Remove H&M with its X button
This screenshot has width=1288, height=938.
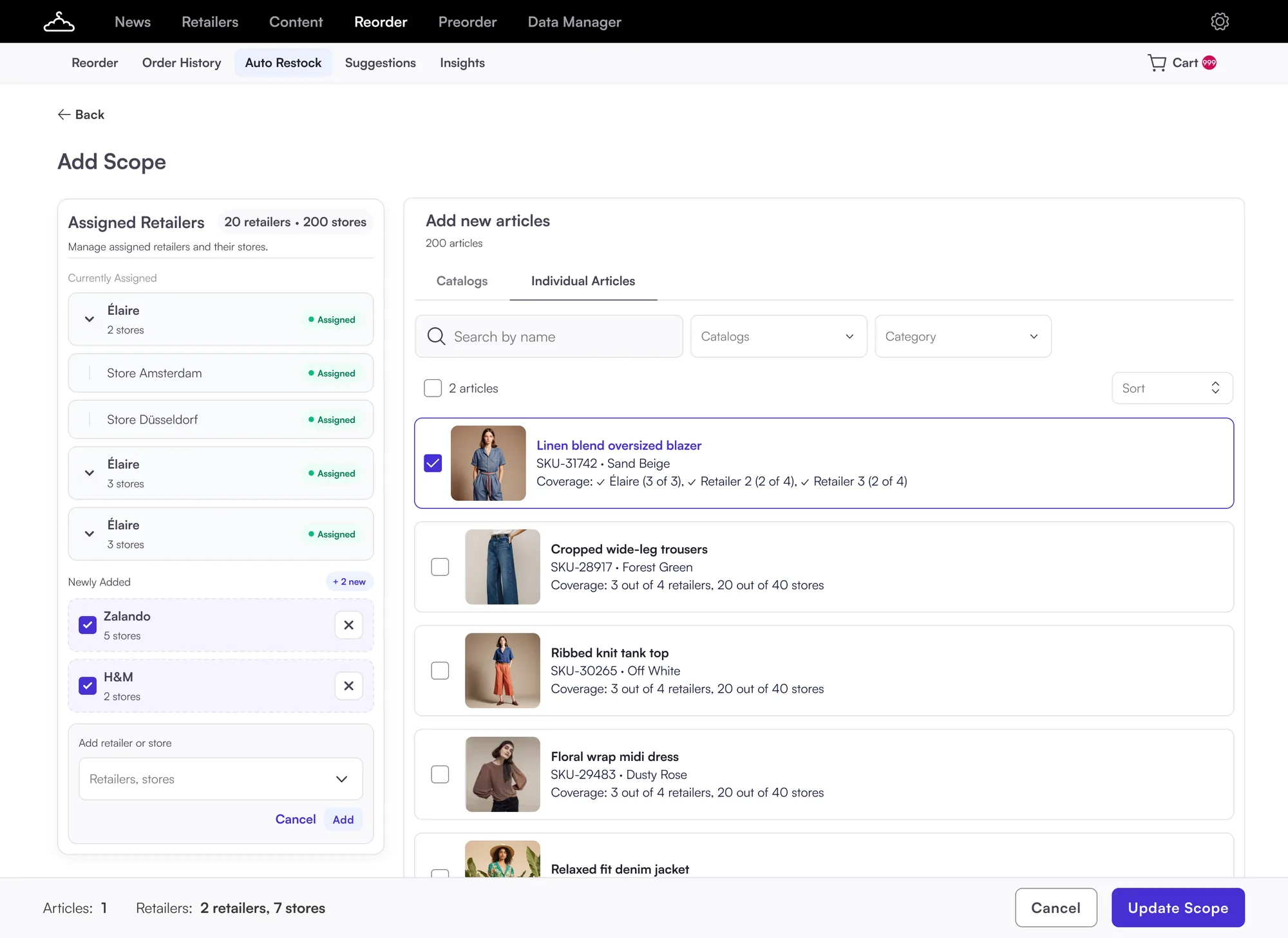pos(348,686)
